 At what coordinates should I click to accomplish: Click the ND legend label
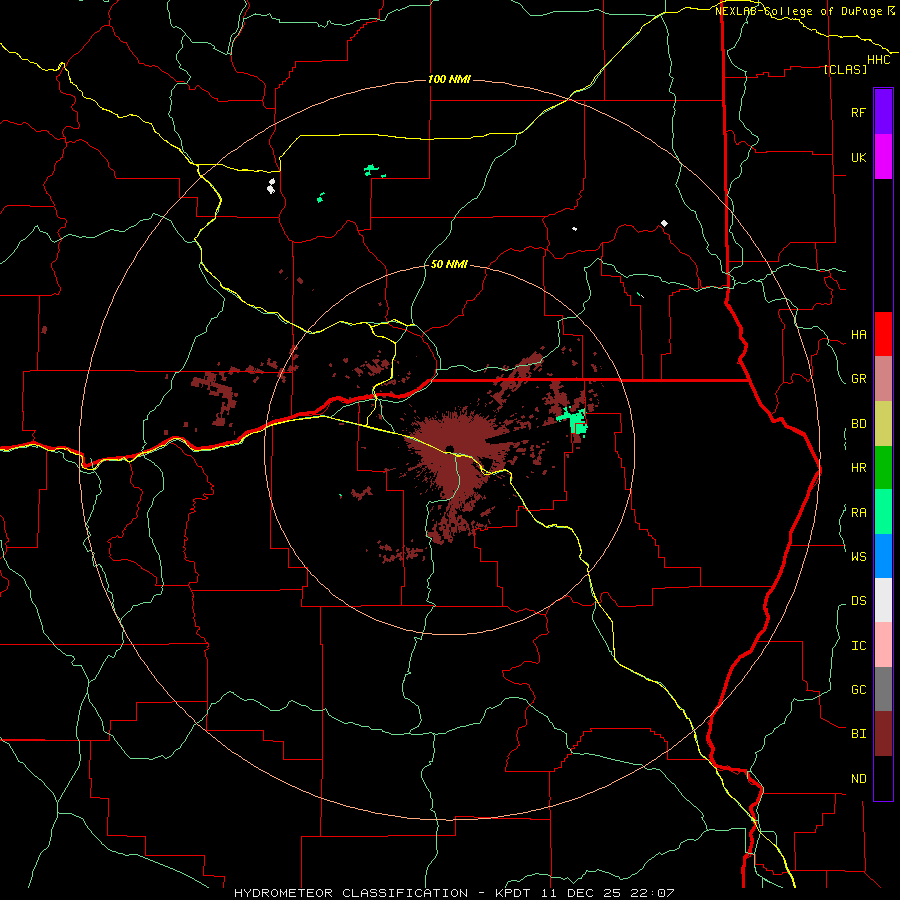pyautogui.click(x=858, y=779)
